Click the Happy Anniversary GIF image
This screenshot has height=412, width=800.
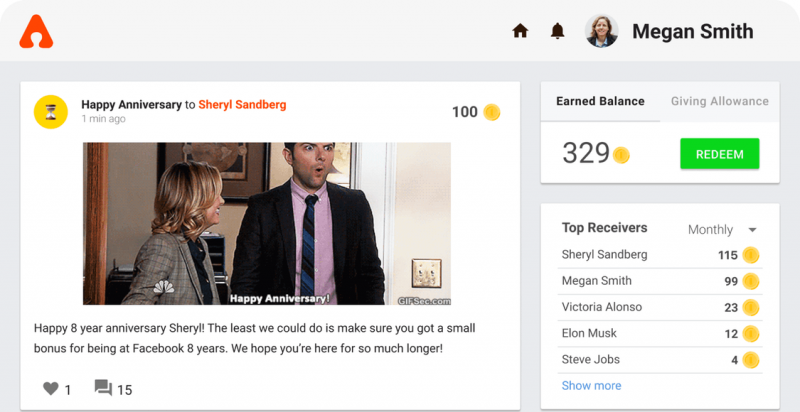(x=267, y=223)
